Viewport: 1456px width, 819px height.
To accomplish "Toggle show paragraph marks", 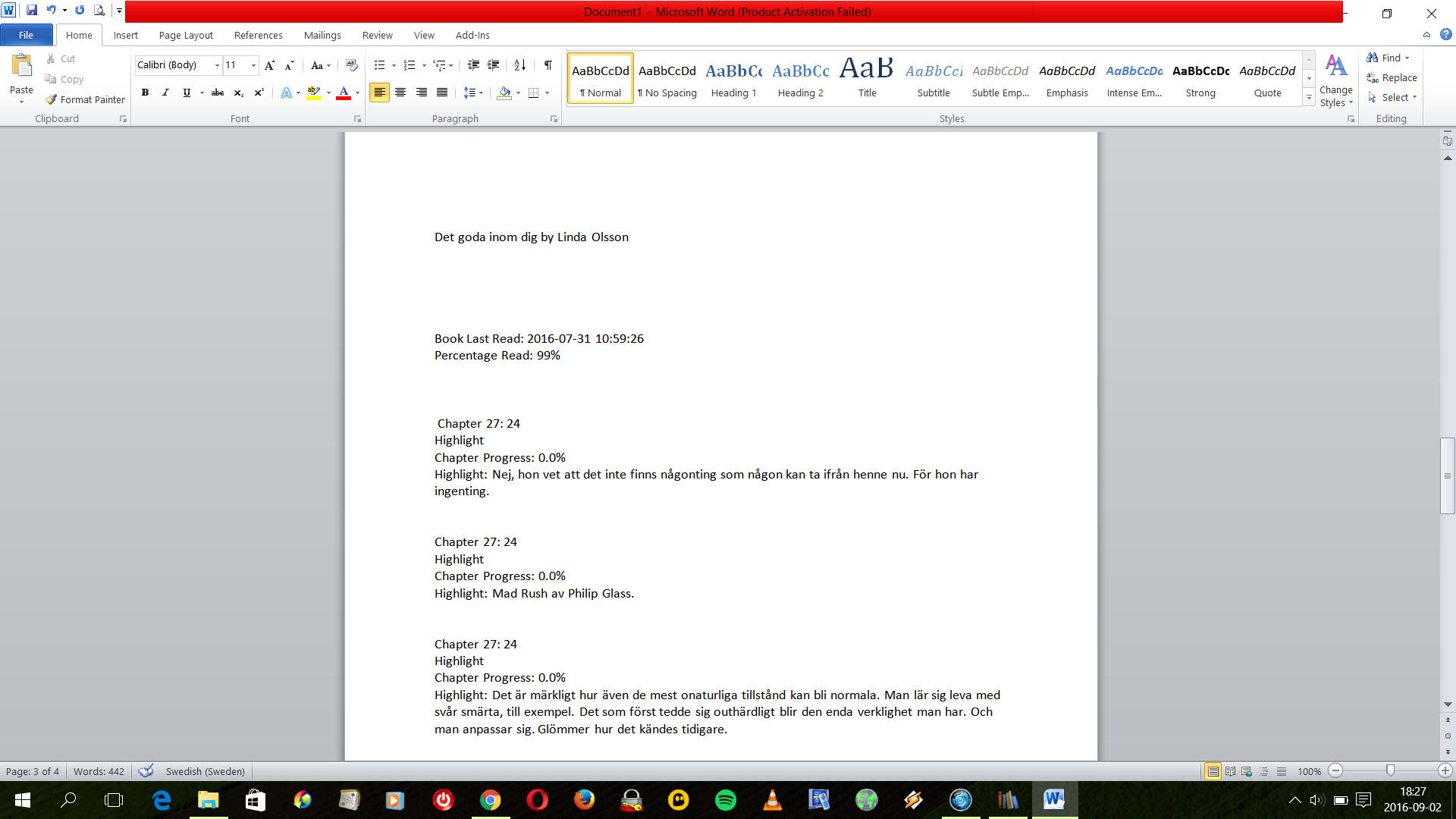I will [x=548, y=65].
